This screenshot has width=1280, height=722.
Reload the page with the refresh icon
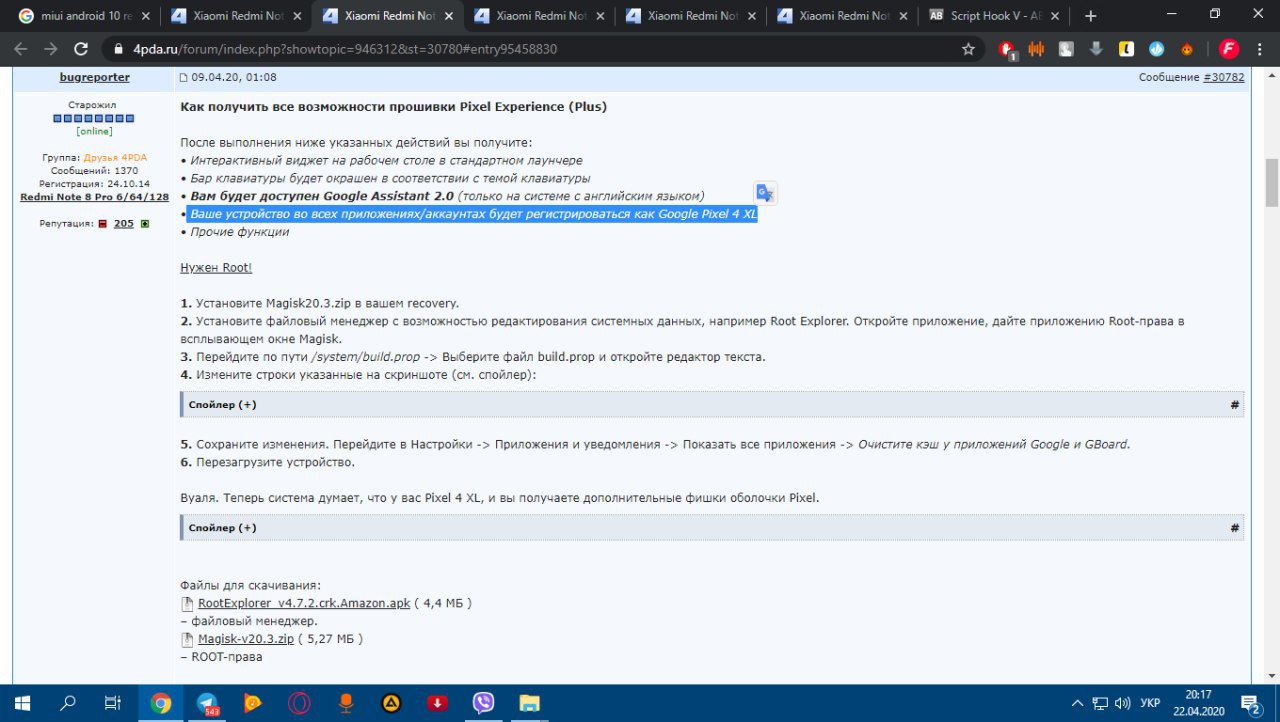coord(81,49)
